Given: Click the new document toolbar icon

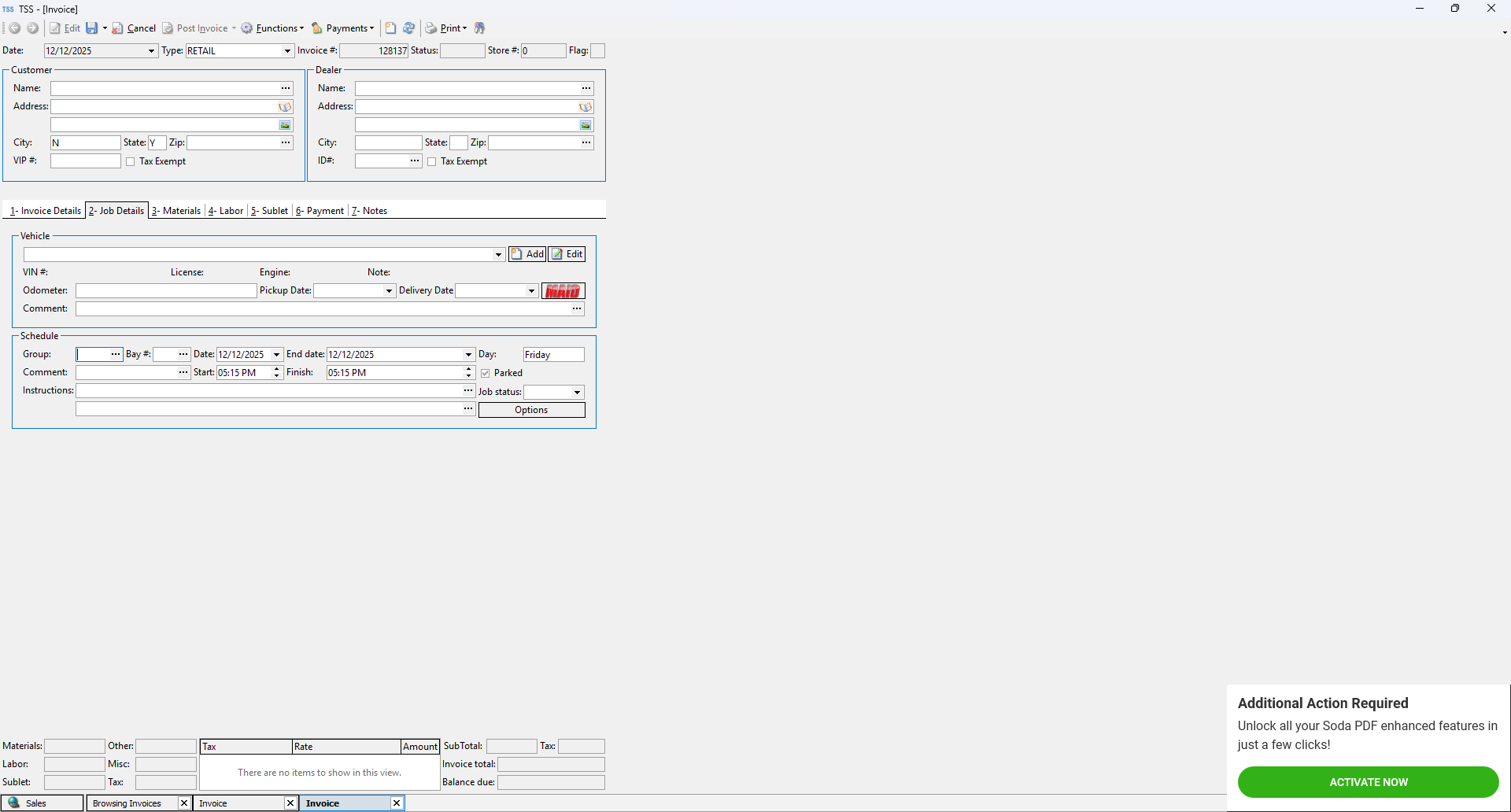Looking at the screenshot, I should (x=390, y=28).
